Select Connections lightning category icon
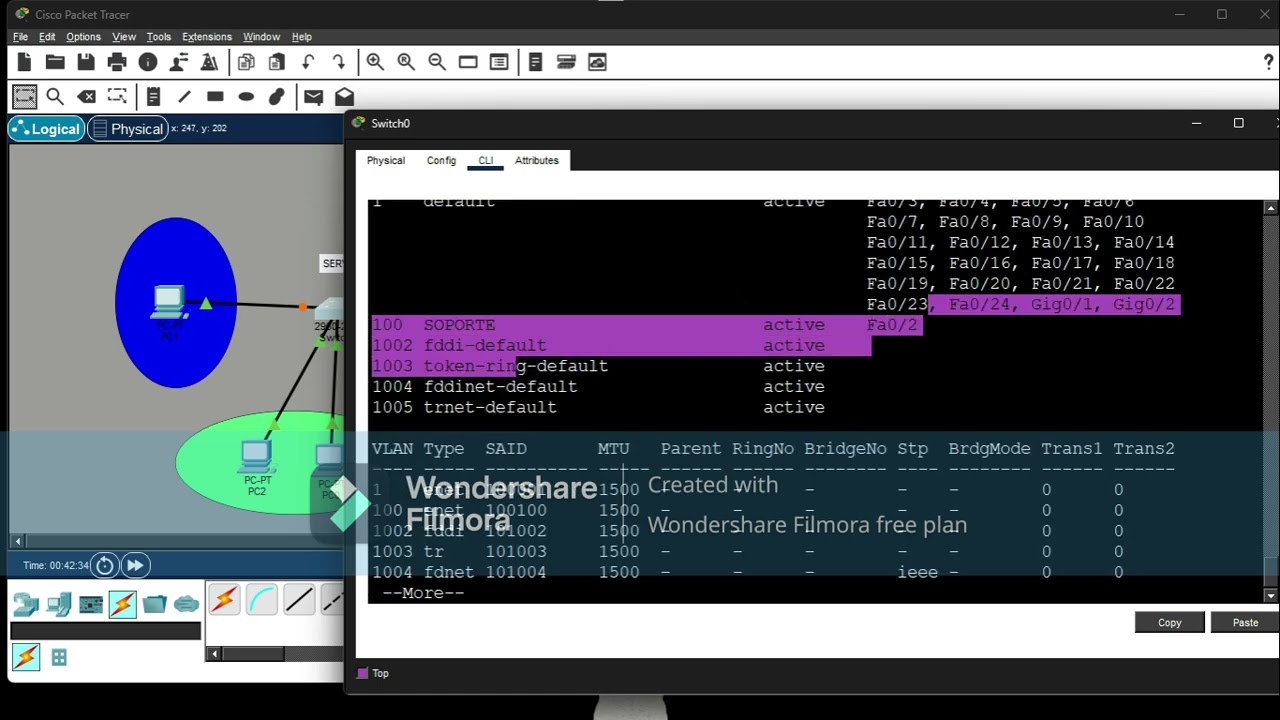 coord(123,603)
